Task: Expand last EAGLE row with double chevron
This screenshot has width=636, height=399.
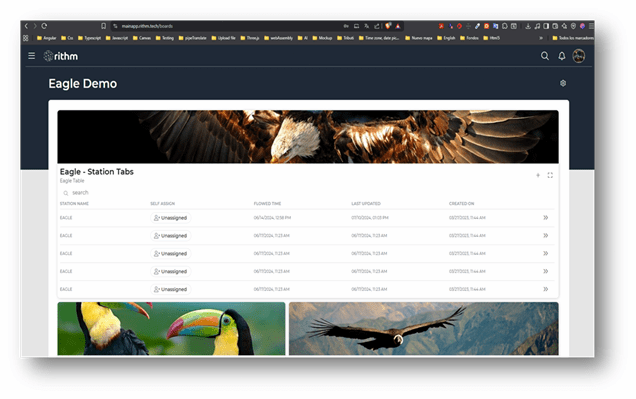Action: [546, 289]
